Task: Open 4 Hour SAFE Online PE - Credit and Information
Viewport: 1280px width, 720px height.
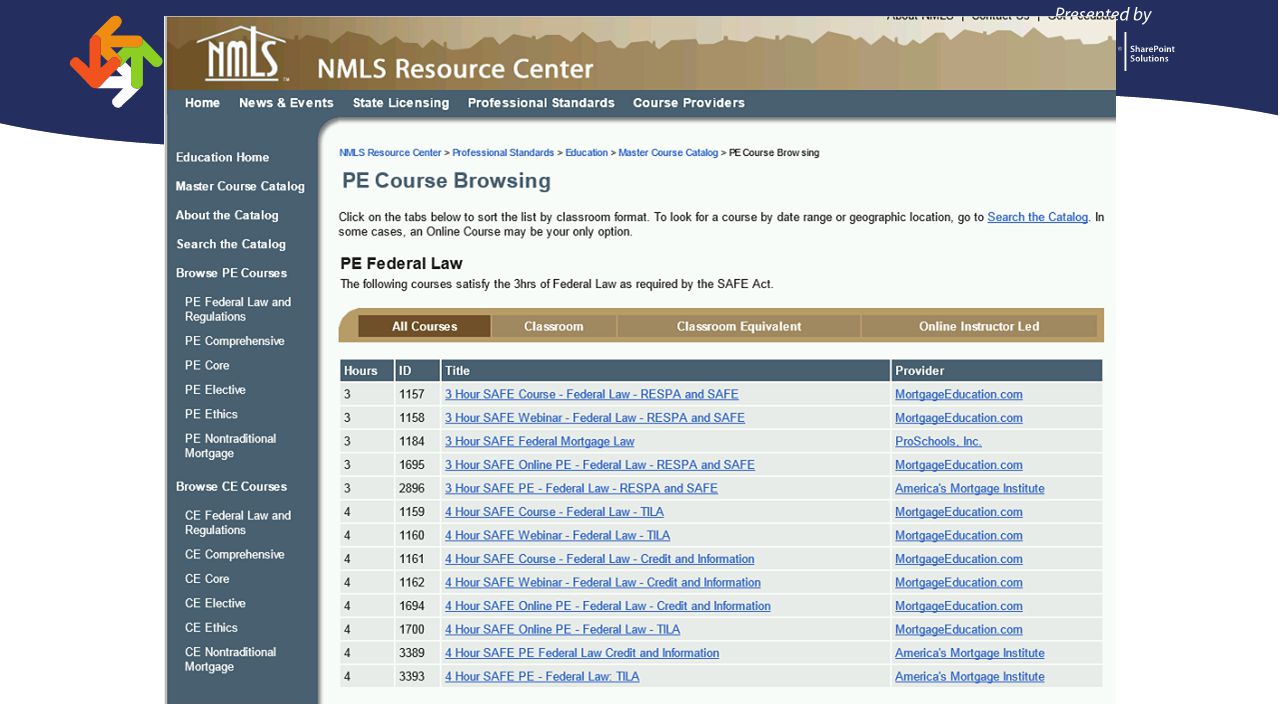Action: 608,606
